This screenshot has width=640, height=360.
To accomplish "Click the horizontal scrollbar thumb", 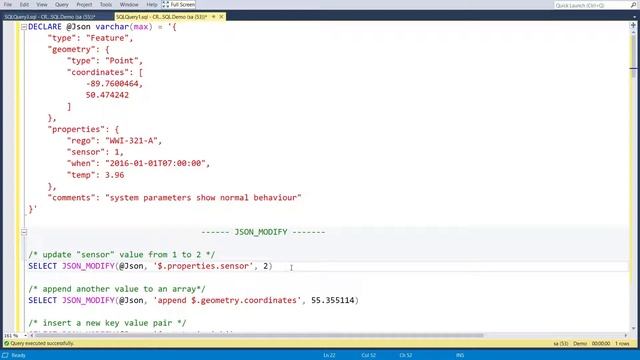I will point(258,336).
